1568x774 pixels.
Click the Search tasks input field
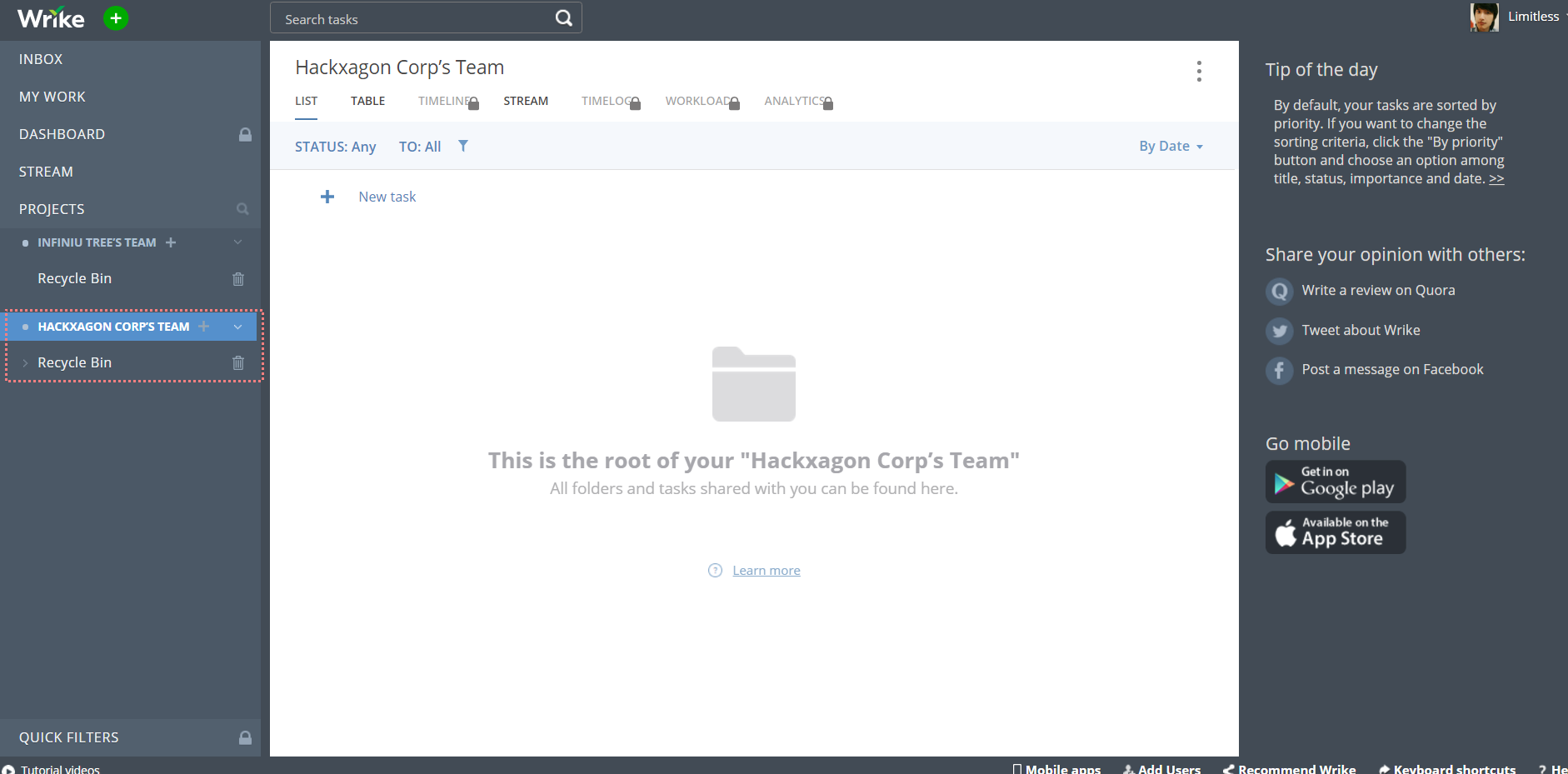[412, 19]
